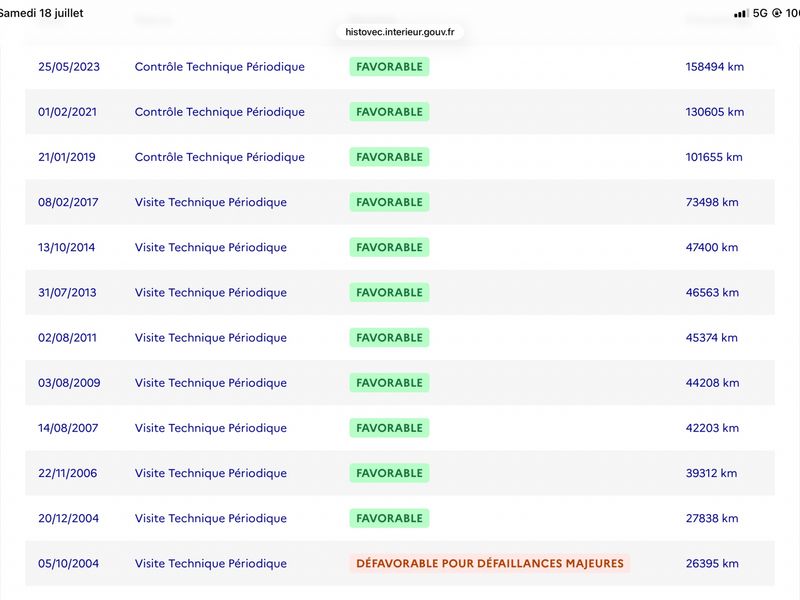Click the 46563 km mileage value
This screenshot has height=600, width=800.
712,292
